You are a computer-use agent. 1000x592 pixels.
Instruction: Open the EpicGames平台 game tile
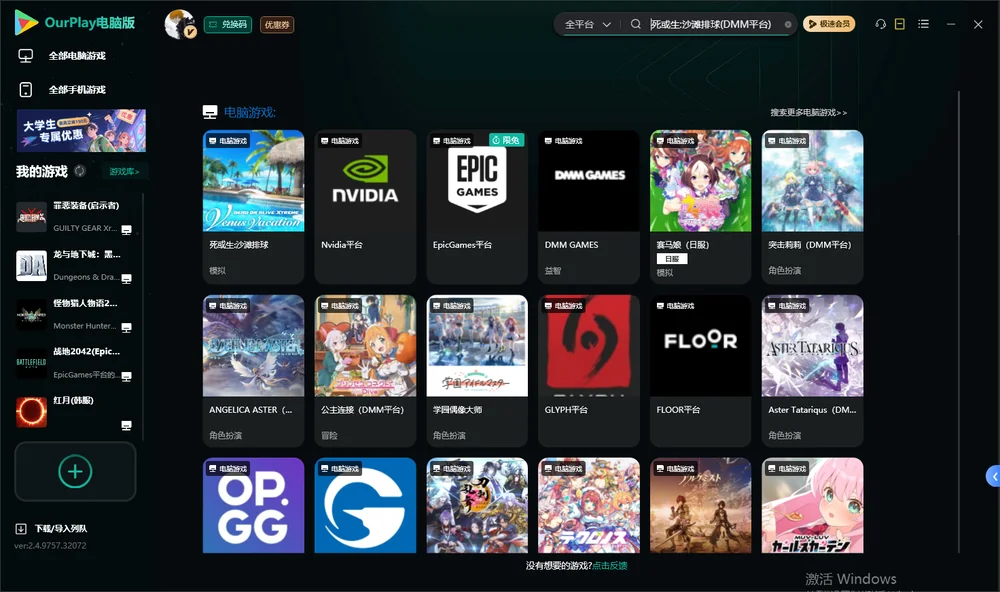(x=477, y=207)
